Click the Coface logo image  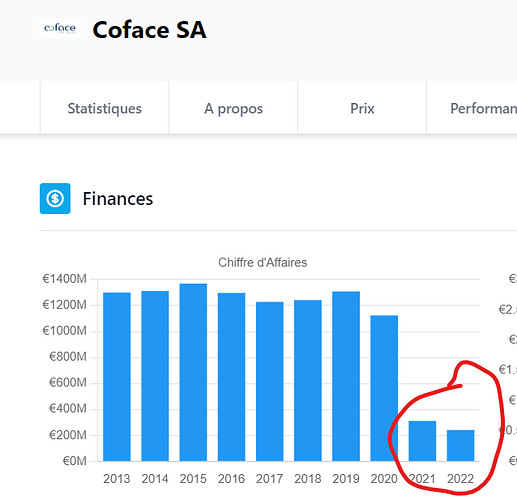[x=60, y=28]
